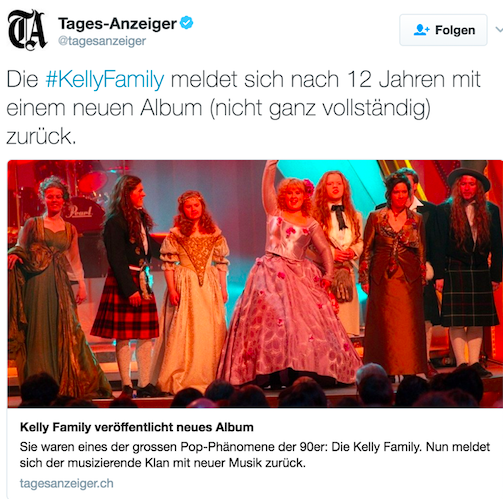Image resolution: width=503 pixels, height=499 pixels.
Task: Click the man with the top hat in the photo
Action: pyautogui.click(x=468, y=263)
